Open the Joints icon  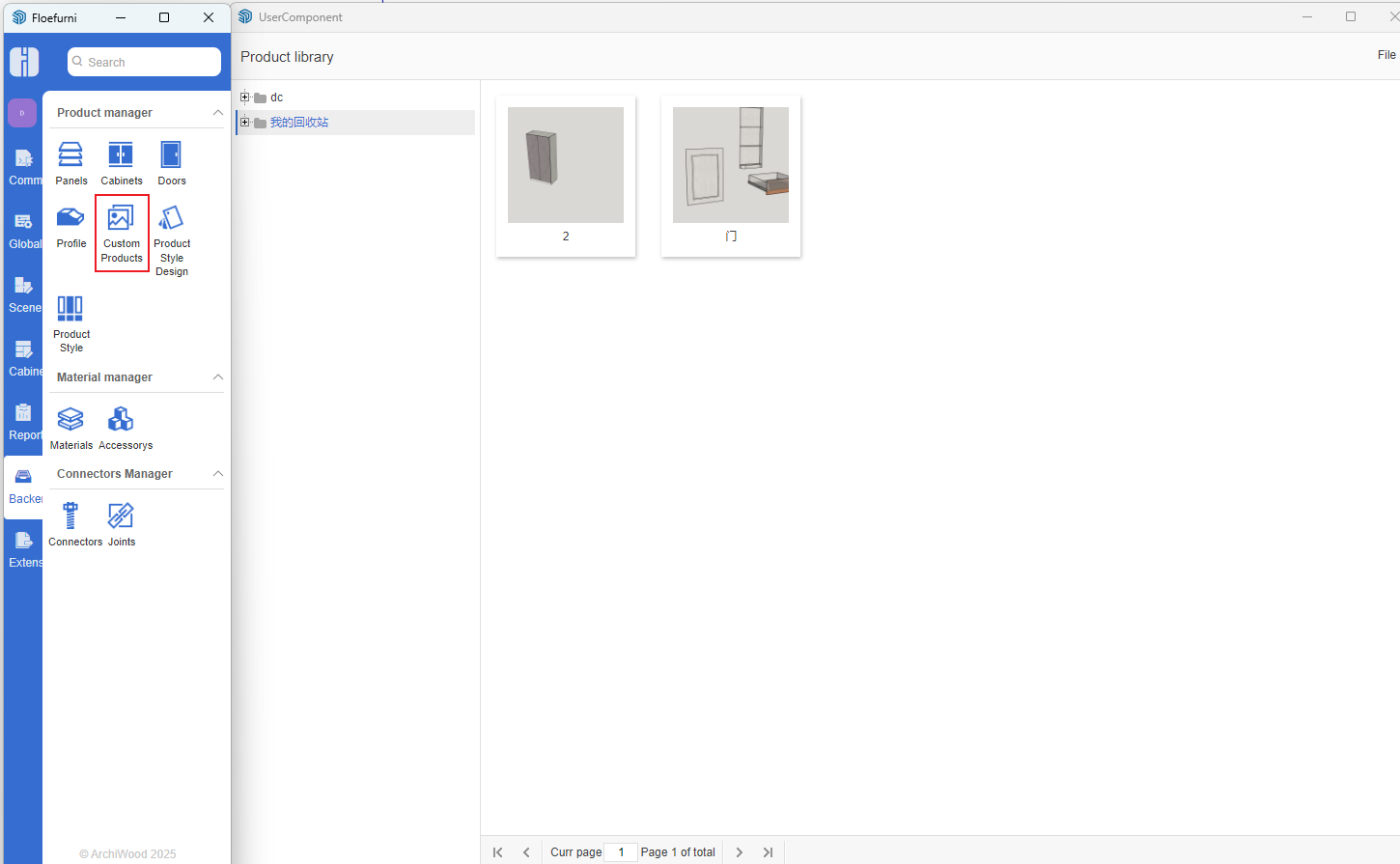pyautogui.click(x=121, y=523)
